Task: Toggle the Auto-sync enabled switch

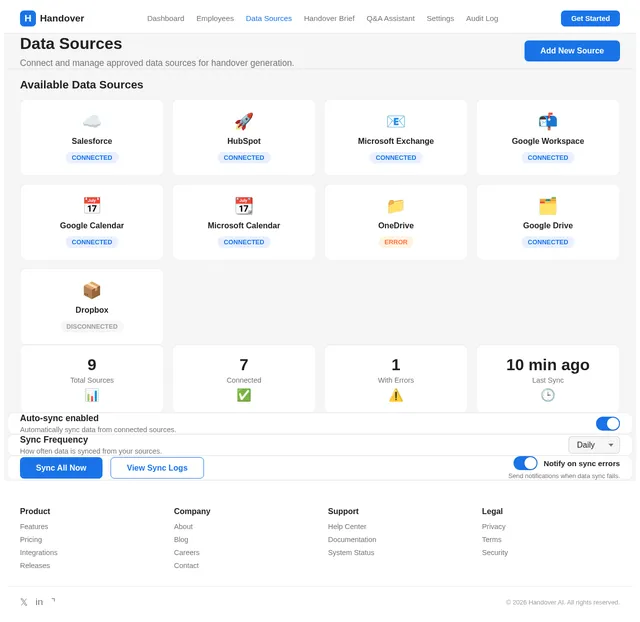Action: coord(608,424)
